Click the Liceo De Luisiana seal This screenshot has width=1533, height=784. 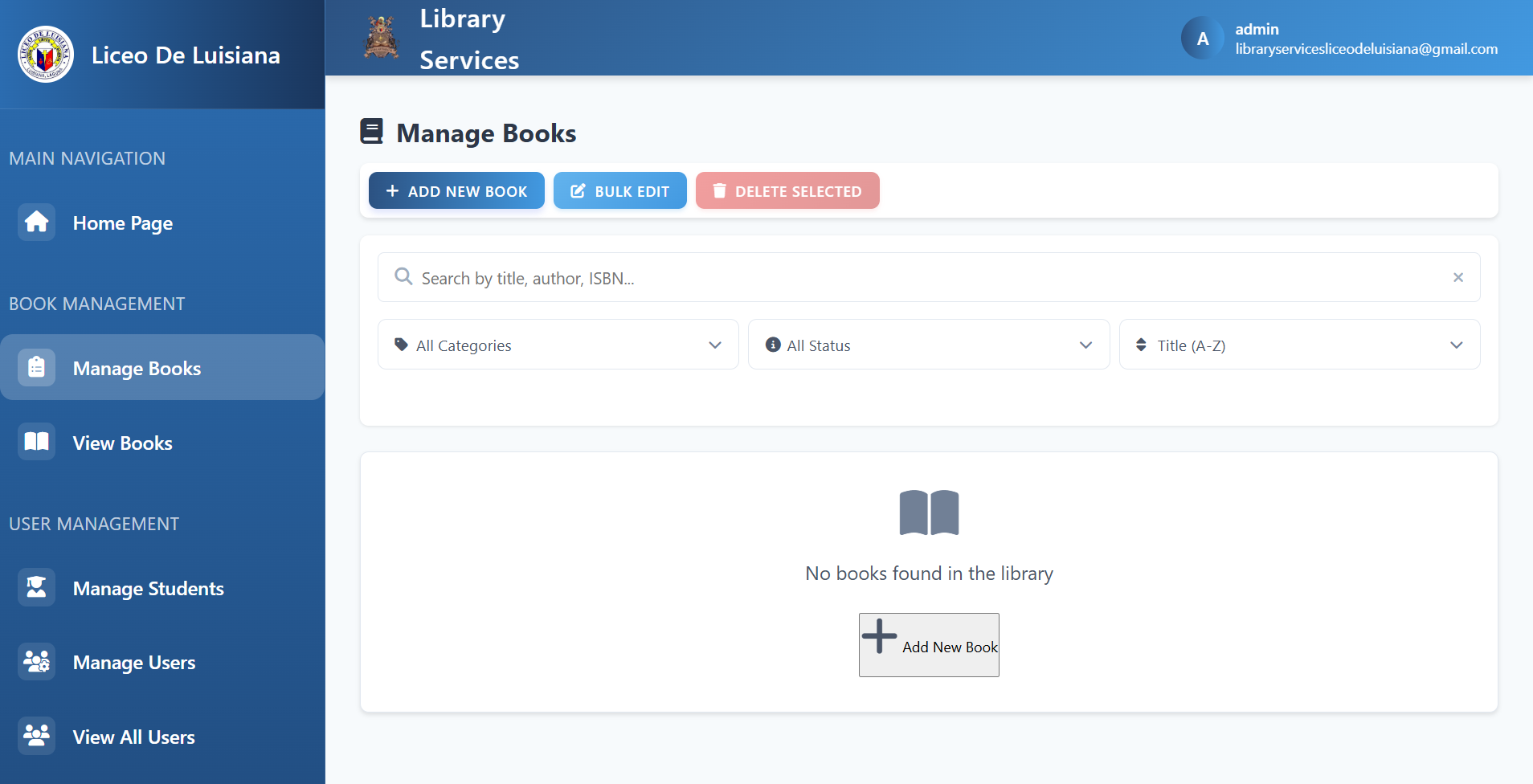coord(45,55)
